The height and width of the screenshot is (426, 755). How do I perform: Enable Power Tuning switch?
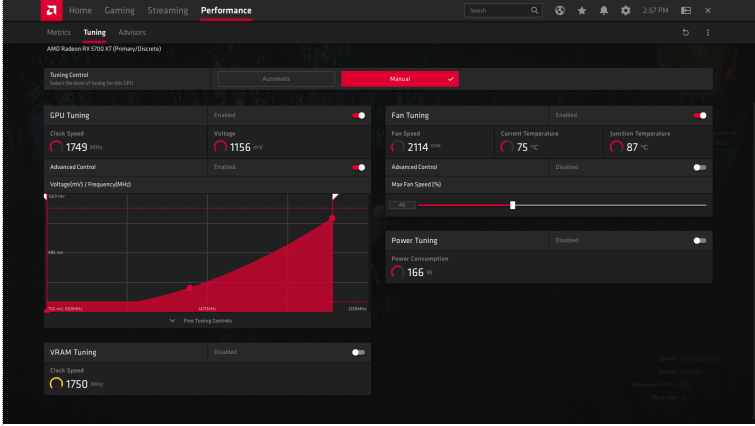[x=700, y=241]
